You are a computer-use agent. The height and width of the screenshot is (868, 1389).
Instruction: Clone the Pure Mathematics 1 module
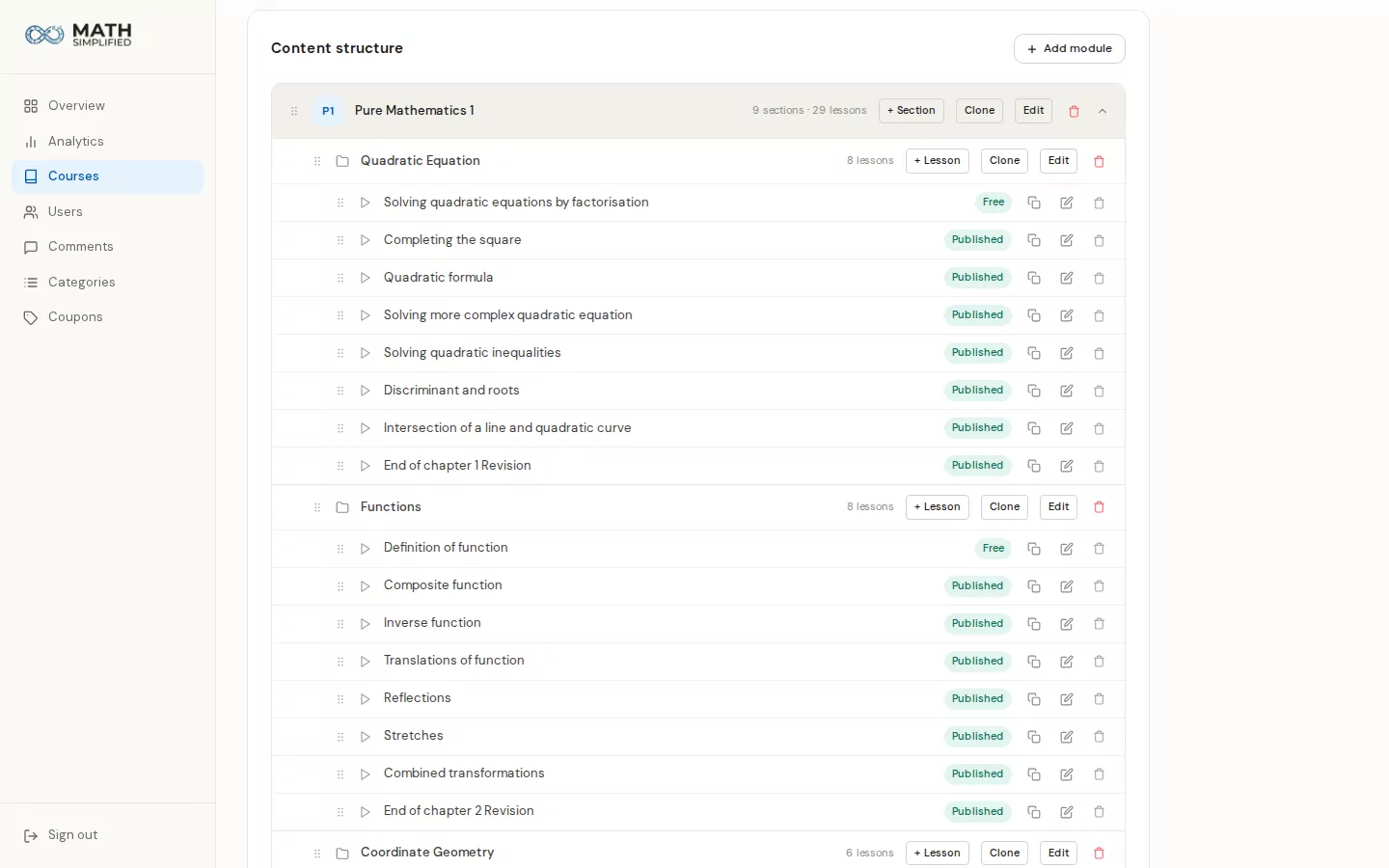[x=979, y=111]
